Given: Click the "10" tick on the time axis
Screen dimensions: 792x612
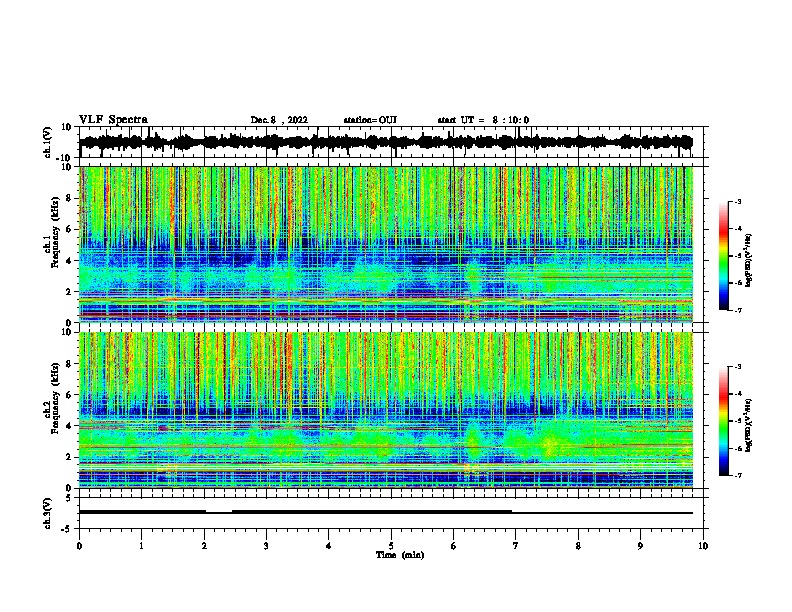Looking at the screenshot, I should (x=703, y=546).
